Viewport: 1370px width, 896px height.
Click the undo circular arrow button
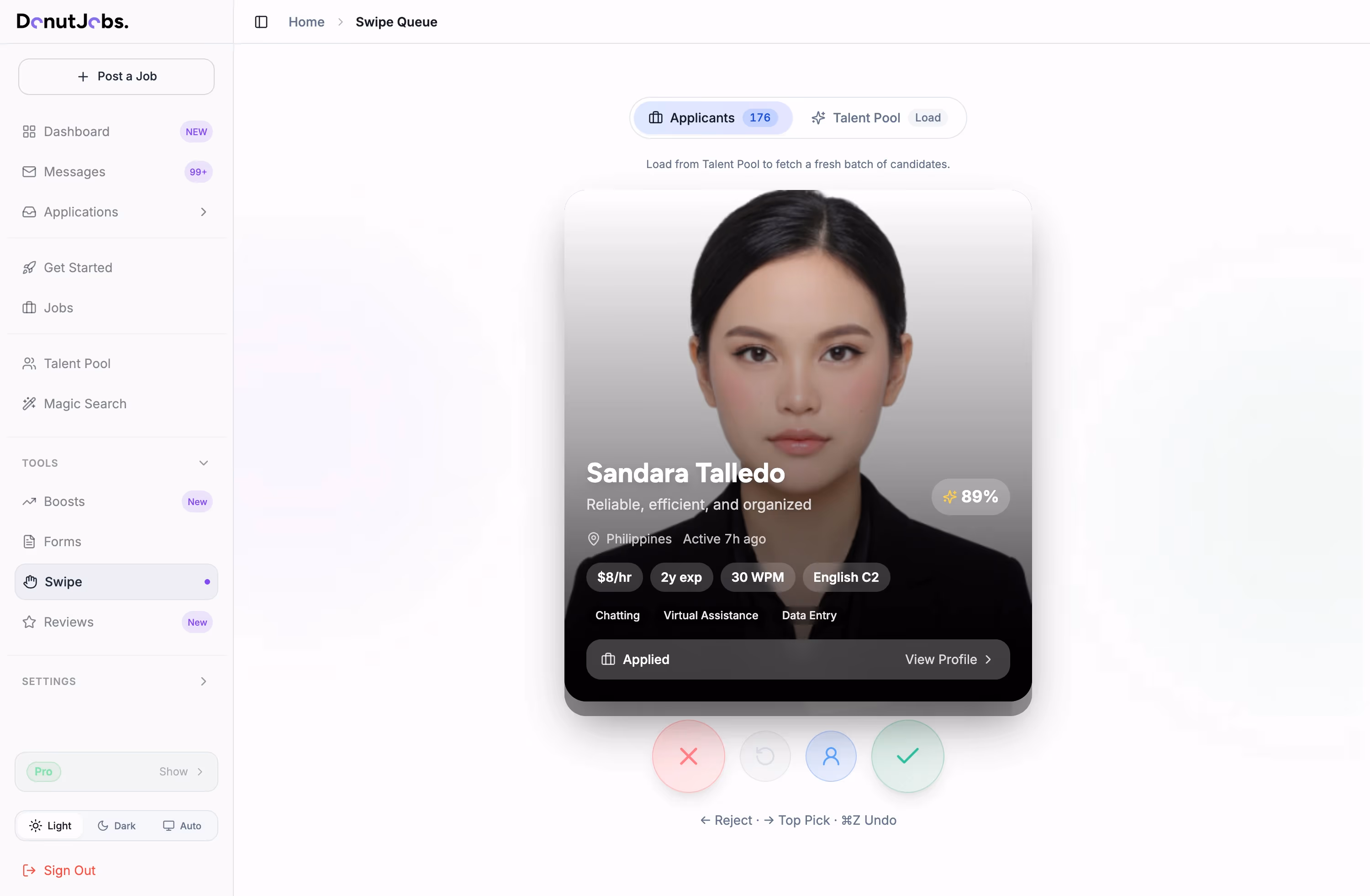[x=765, y=756]
